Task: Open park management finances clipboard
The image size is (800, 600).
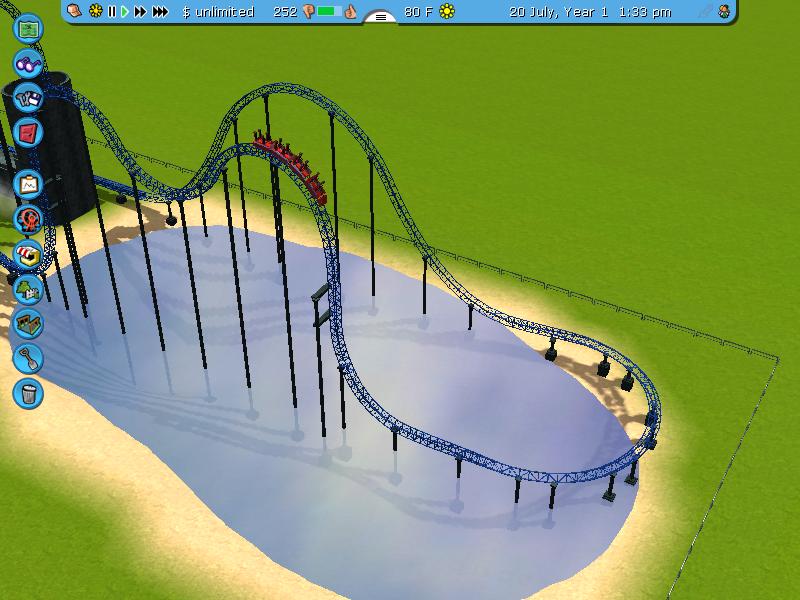Action: click(28, 185)
